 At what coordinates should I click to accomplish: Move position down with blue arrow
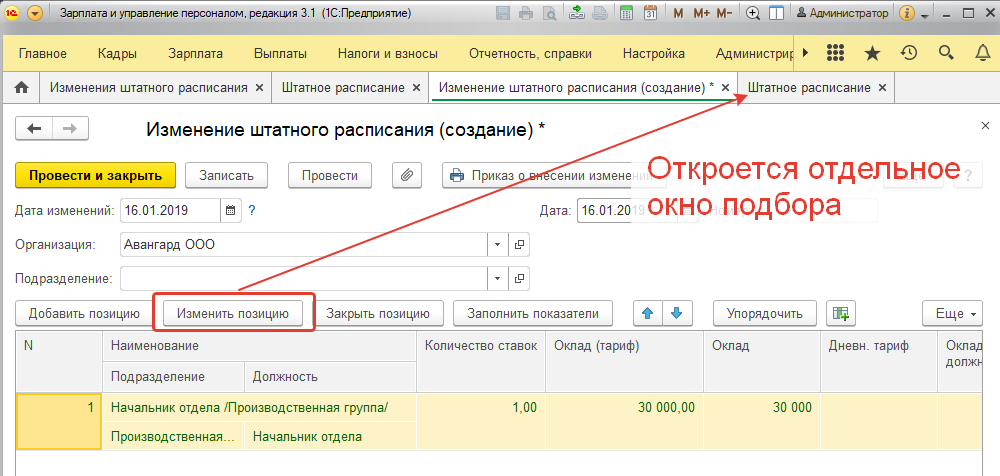677,313
